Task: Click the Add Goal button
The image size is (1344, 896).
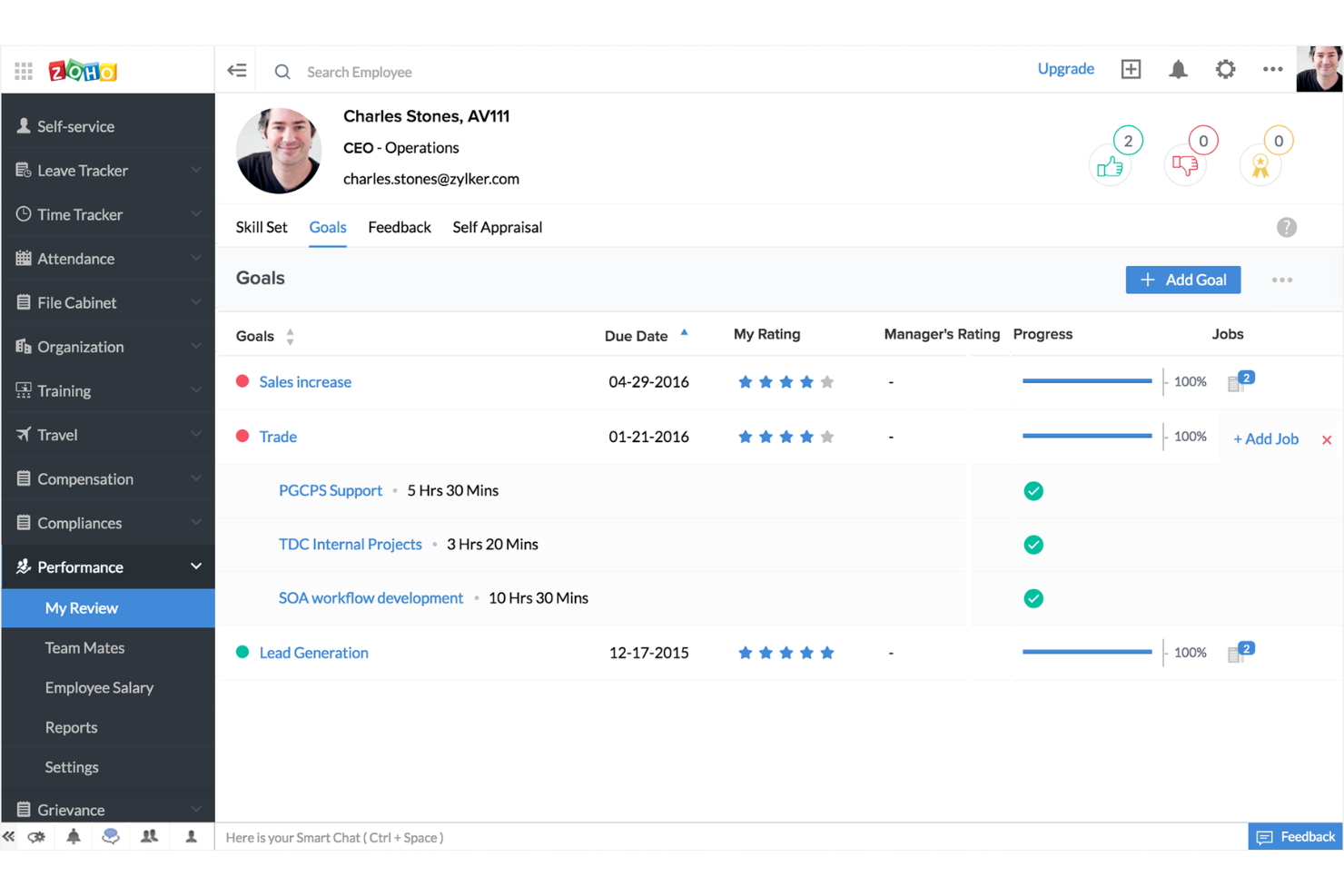Action: coord(1182,280)
